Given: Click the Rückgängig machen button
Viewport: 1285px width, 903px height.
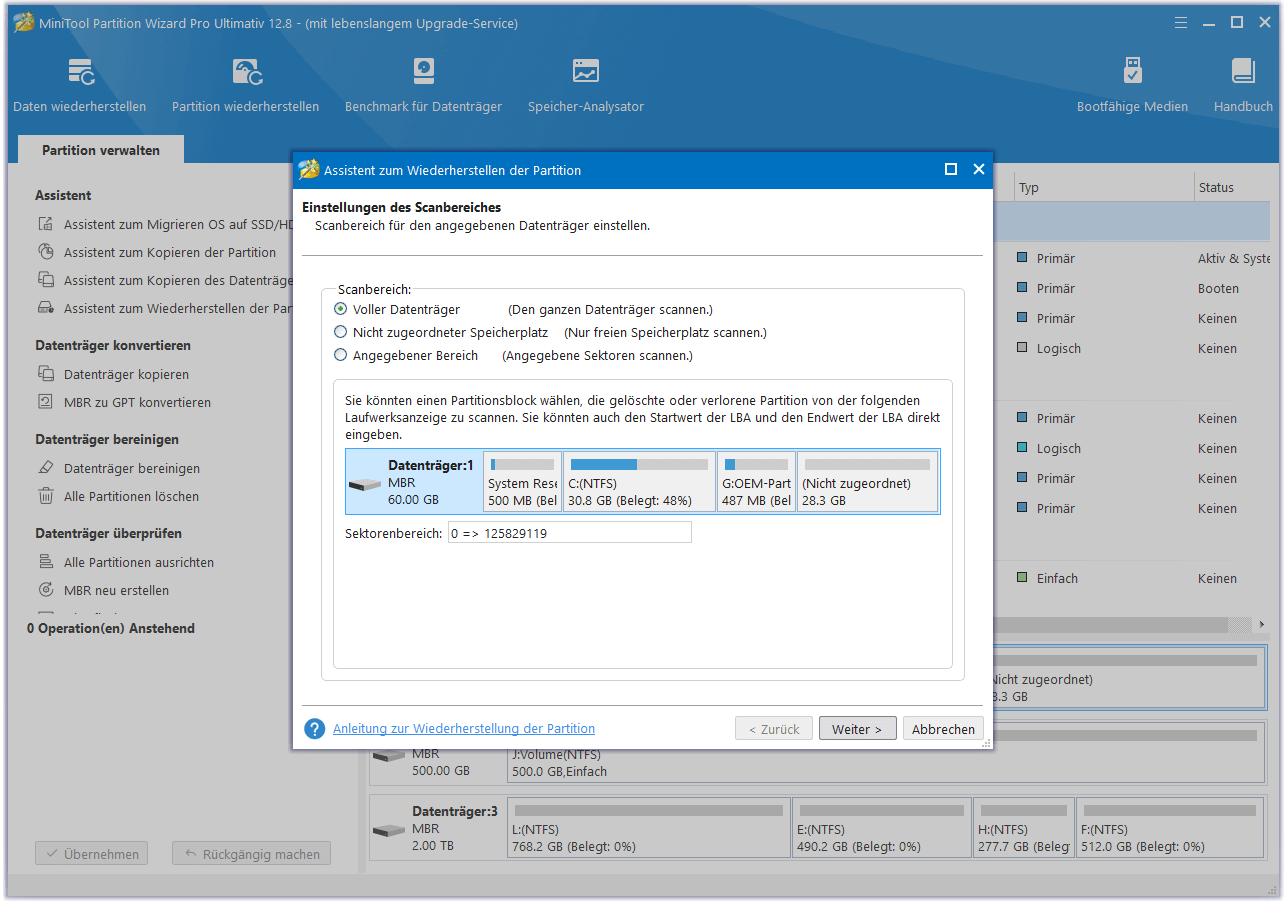Looking at the screenshot, I should click(251, 855).
